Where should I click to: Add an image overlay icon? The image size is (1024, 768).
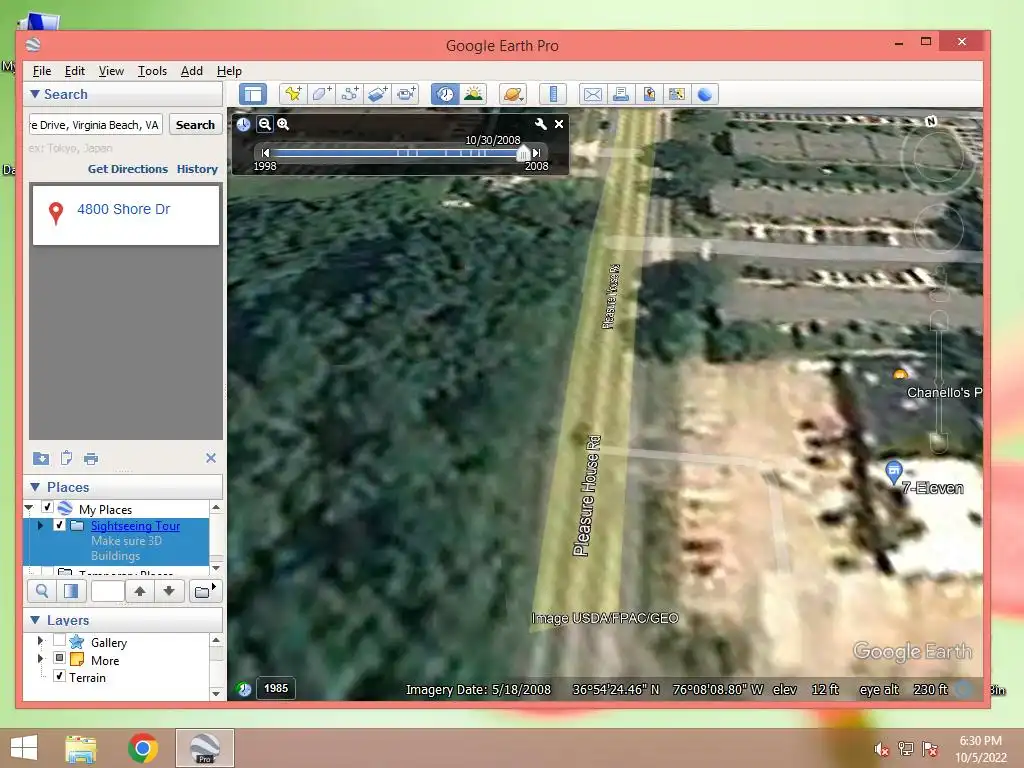(378, 94)
